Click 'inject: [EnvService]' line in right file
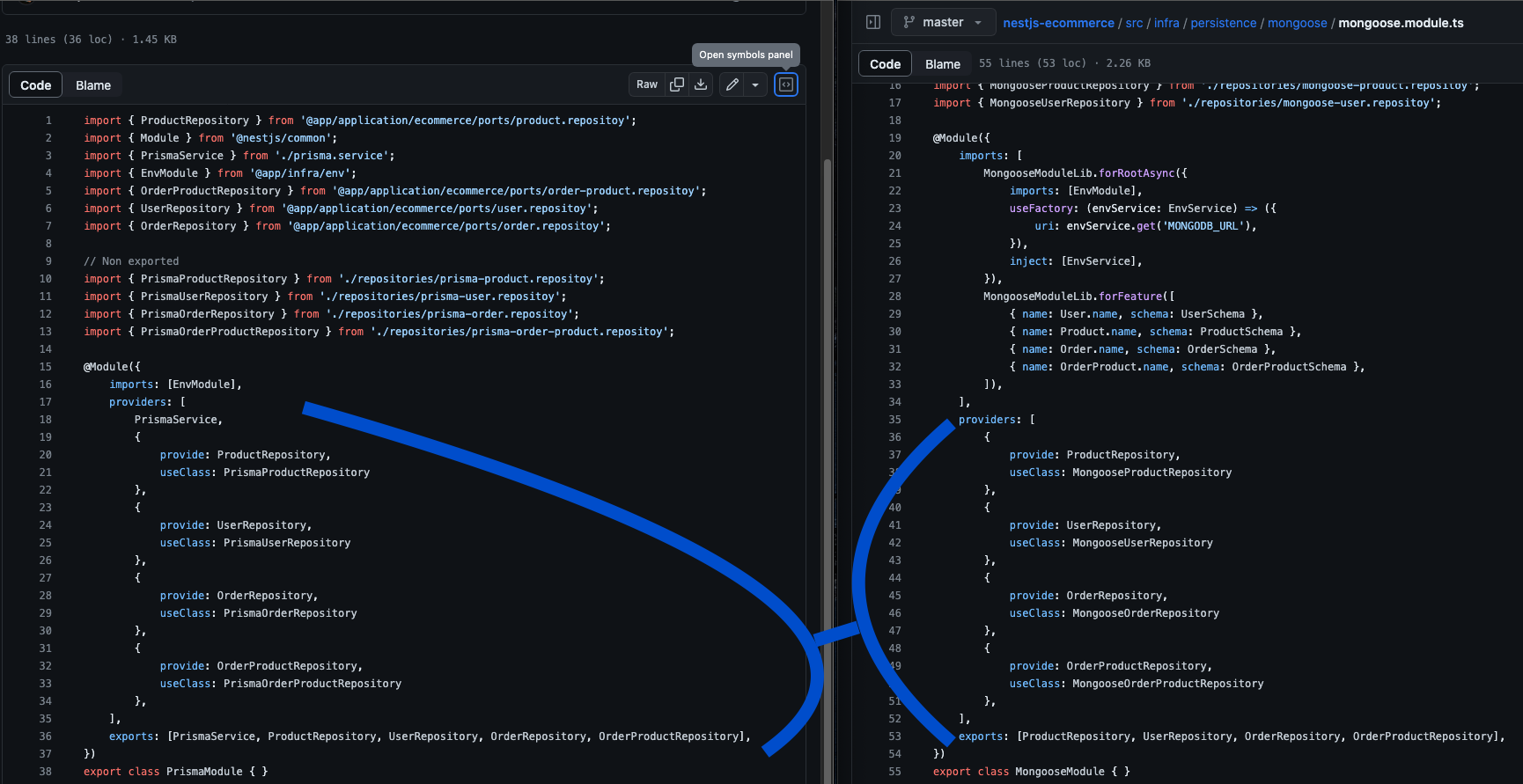Image resolution: width=1523 pixels, height=784 pixels. point(1076,261)
